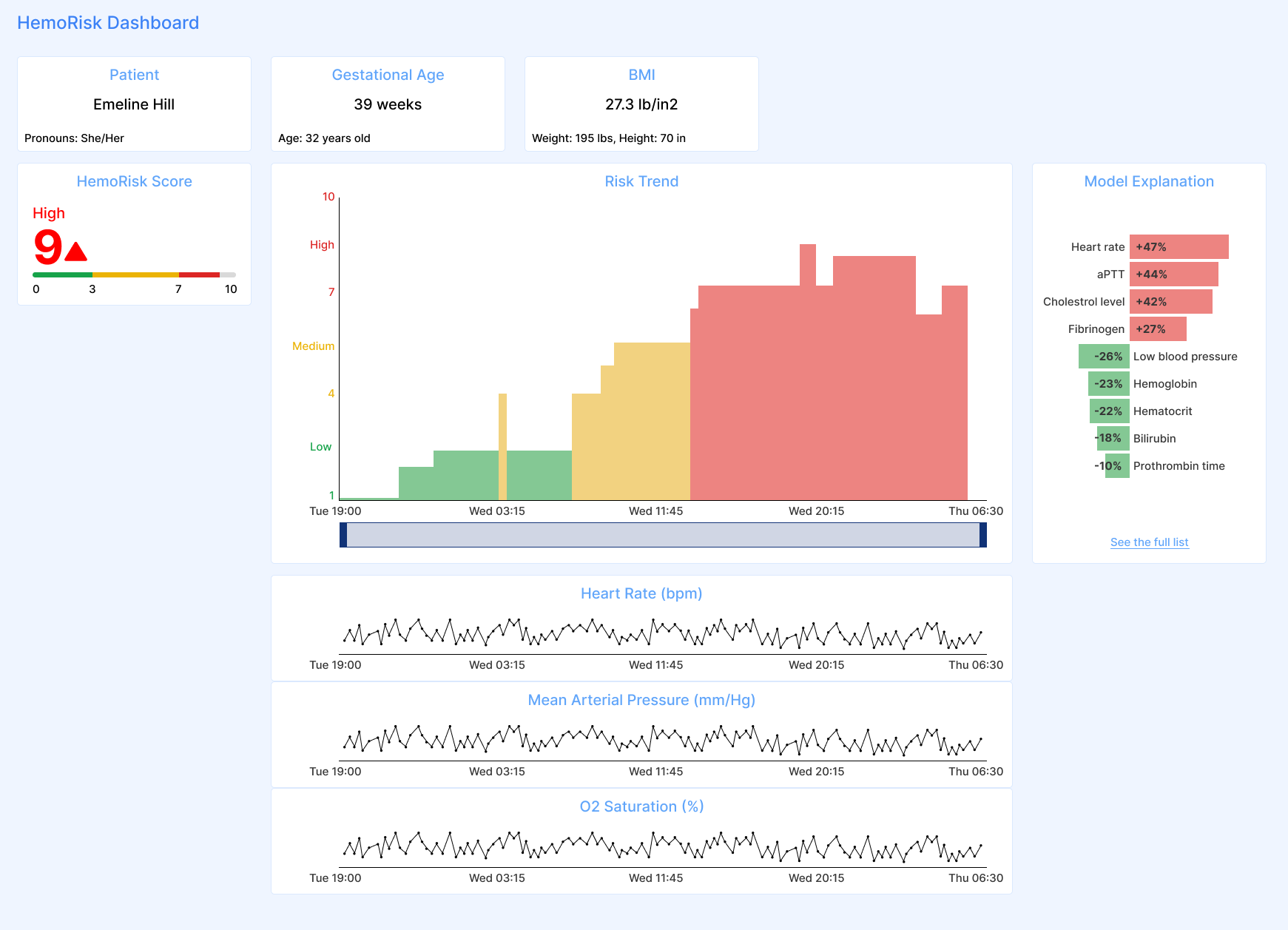The width and height of the screenshot is (1288, 930).
Task: Click the HemoRisk Dashboard title
Action: click(109, 22)
